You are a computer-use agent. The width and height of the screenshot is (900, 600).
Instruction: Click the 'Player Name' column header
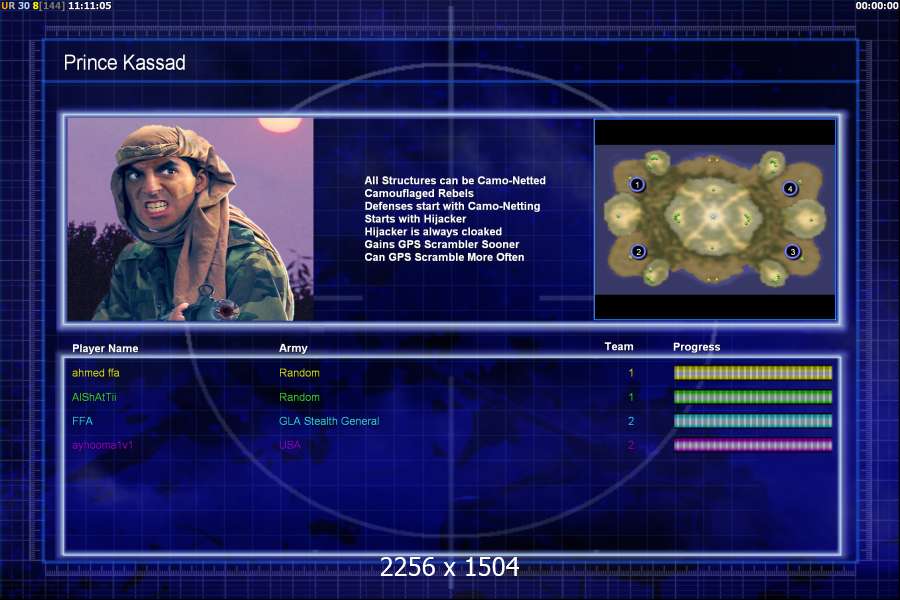tap(105, 348)
